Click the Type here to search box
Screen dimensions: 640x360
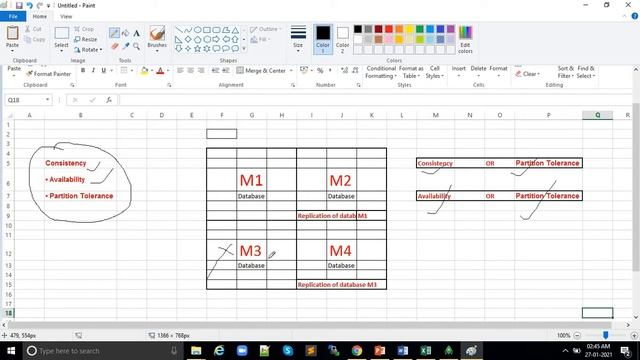pyautogui.click(x=102, y=351)
